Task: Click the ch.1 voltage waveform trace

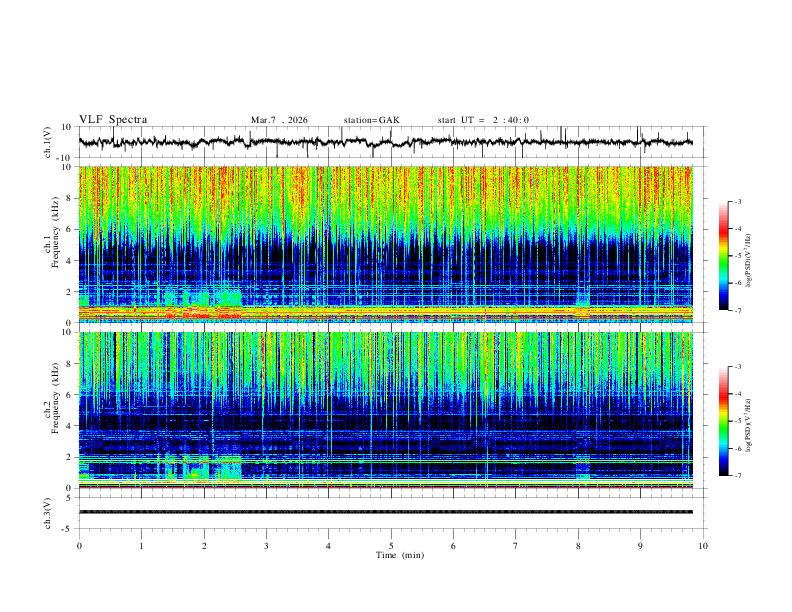Action: [x=385, y=142]
